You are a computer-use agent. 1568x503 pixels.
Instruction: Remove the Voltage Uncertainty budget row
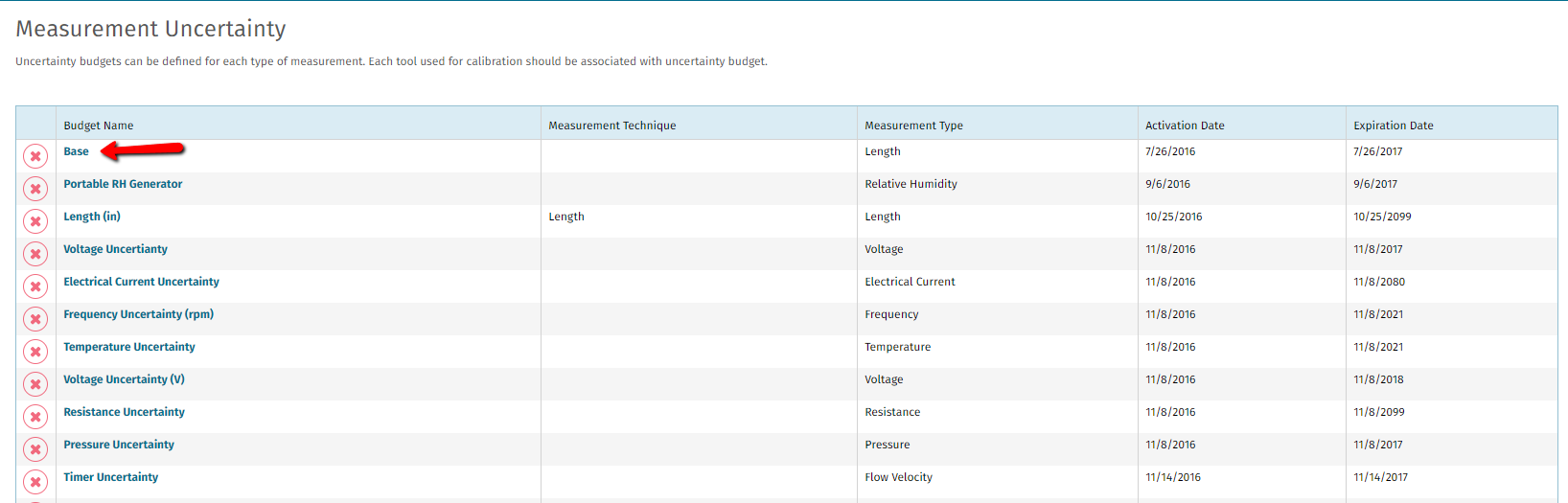pos(35,254)
